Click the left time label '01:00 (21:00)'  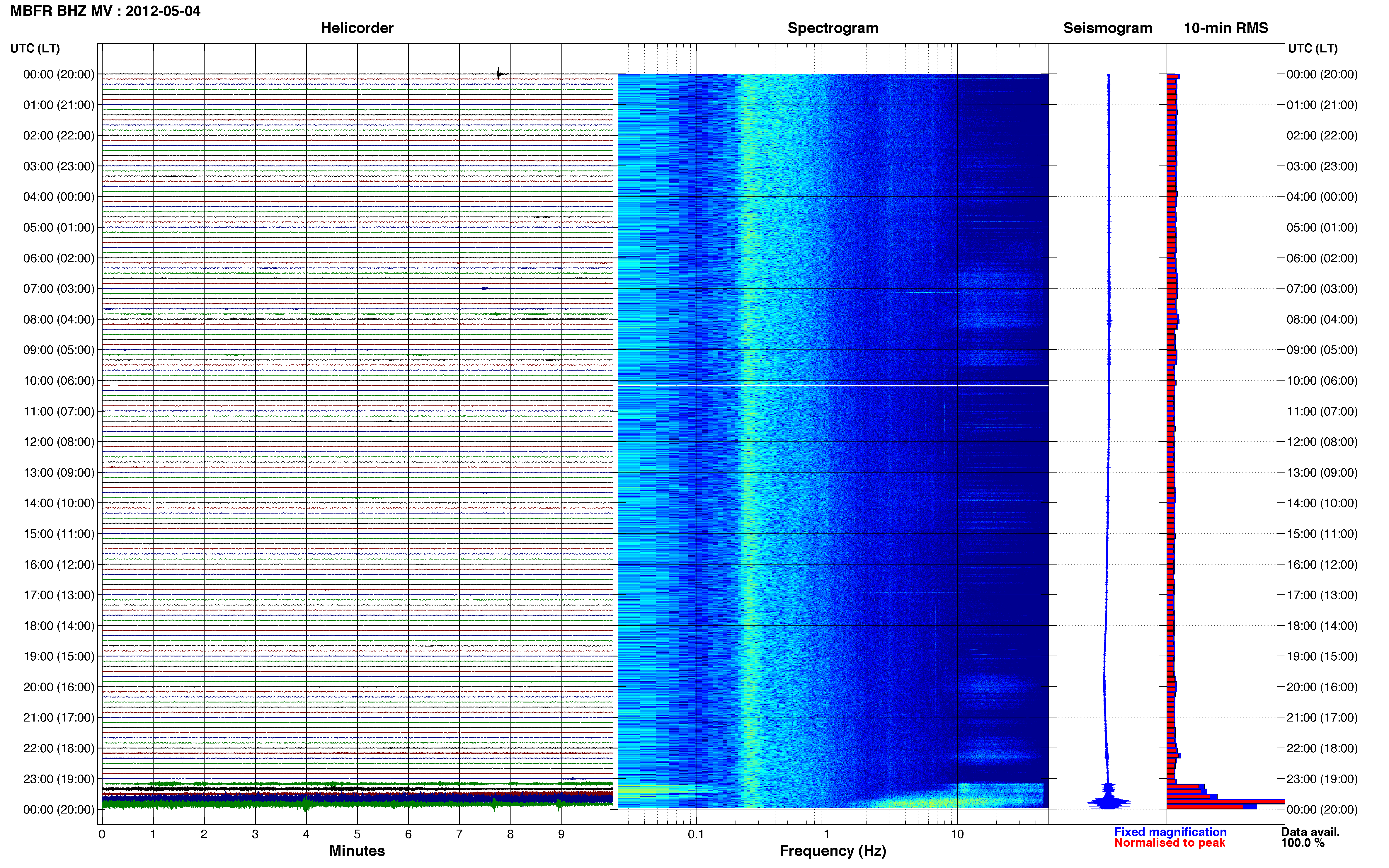(59, 105)
